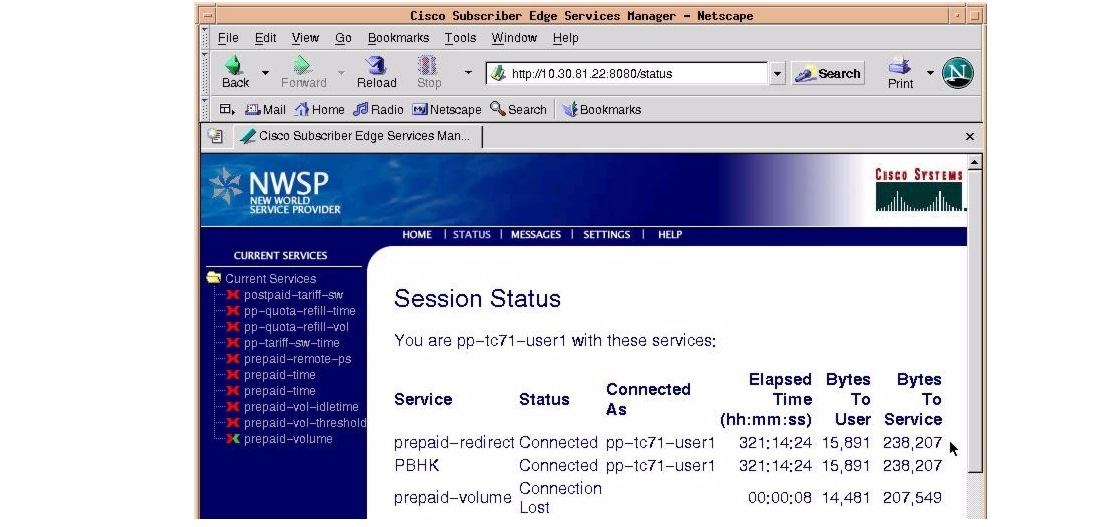Click the Netscape N logo icon

click(x=958, y=73)
